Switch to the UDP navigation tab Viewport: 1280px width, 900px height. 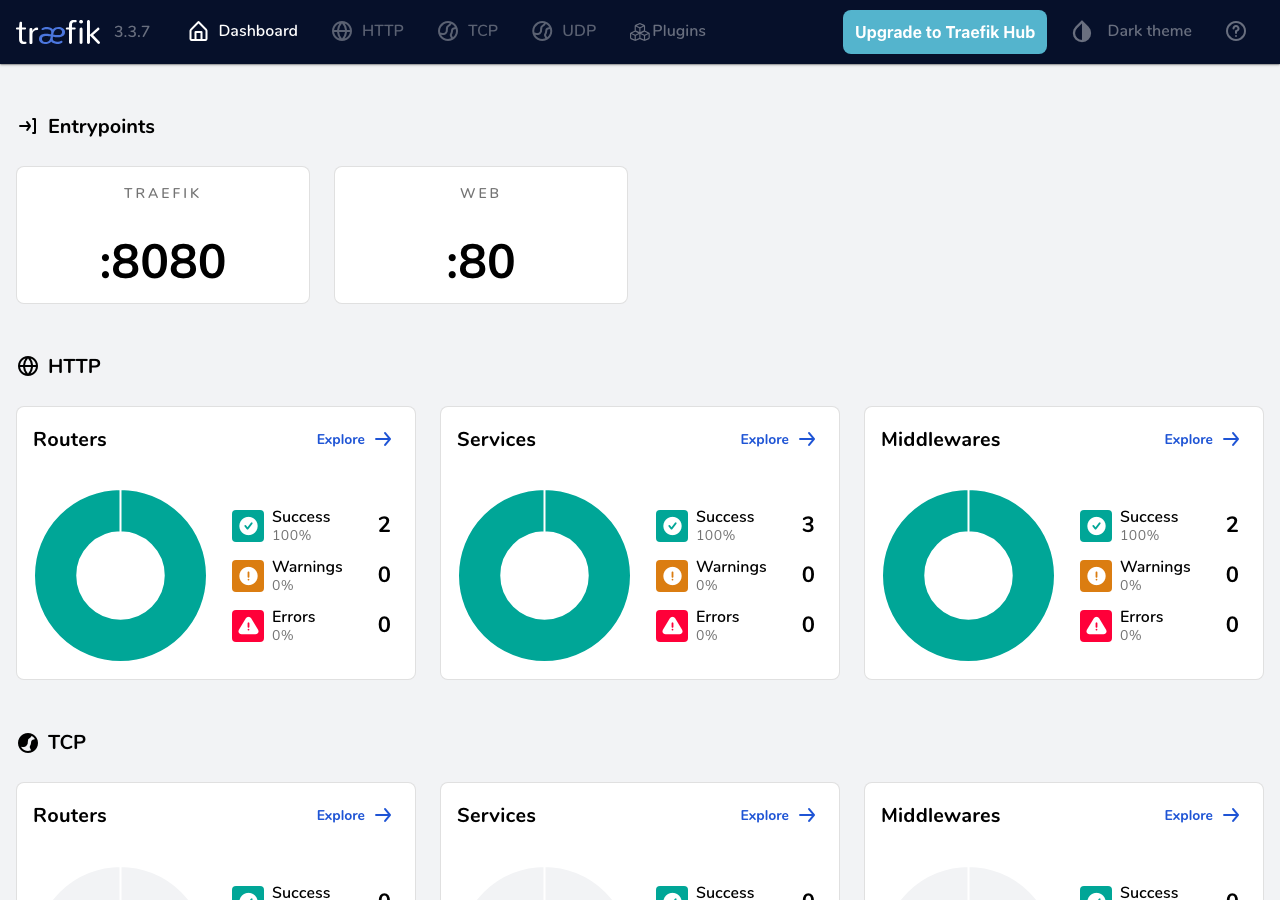pyautogui.click(x=564, y=31)
